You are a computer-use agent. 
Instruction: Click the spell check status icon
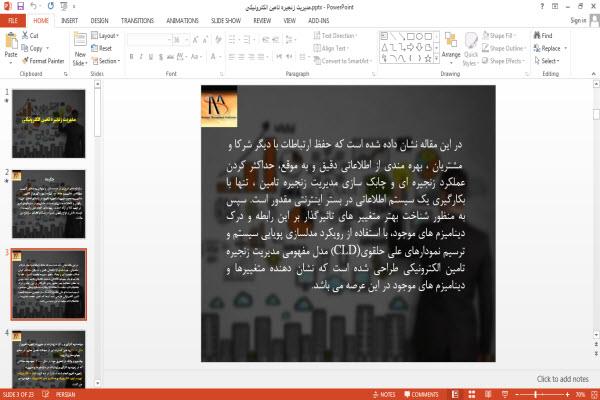pos(45,394)
